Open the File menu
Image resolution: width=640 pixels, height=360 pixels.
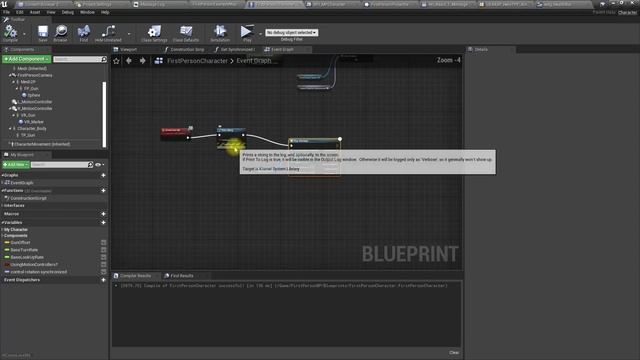coord(7,12)
